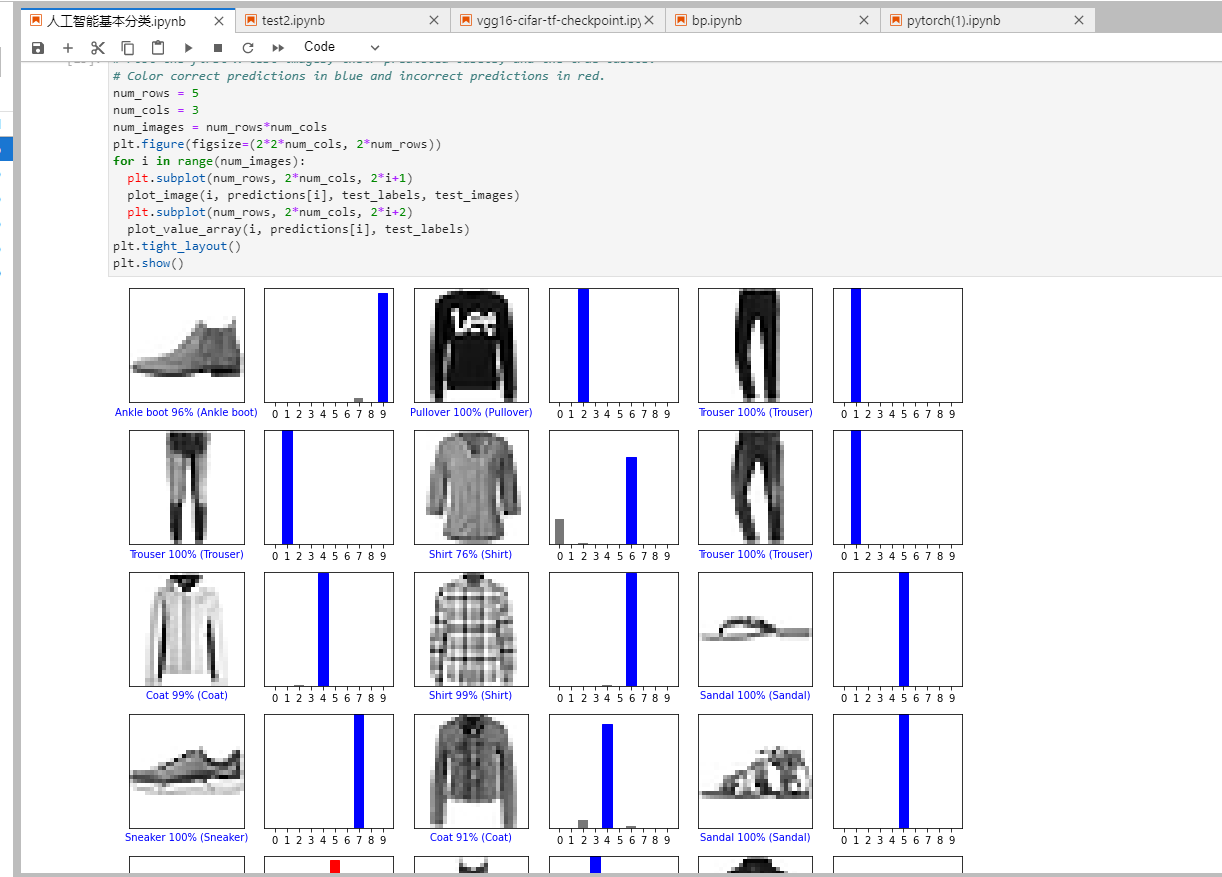Image resolution: width=1222 pixels, height=877 pixels.
Task: Click the 'plt.show()' code line
Action: pos(149,263)
